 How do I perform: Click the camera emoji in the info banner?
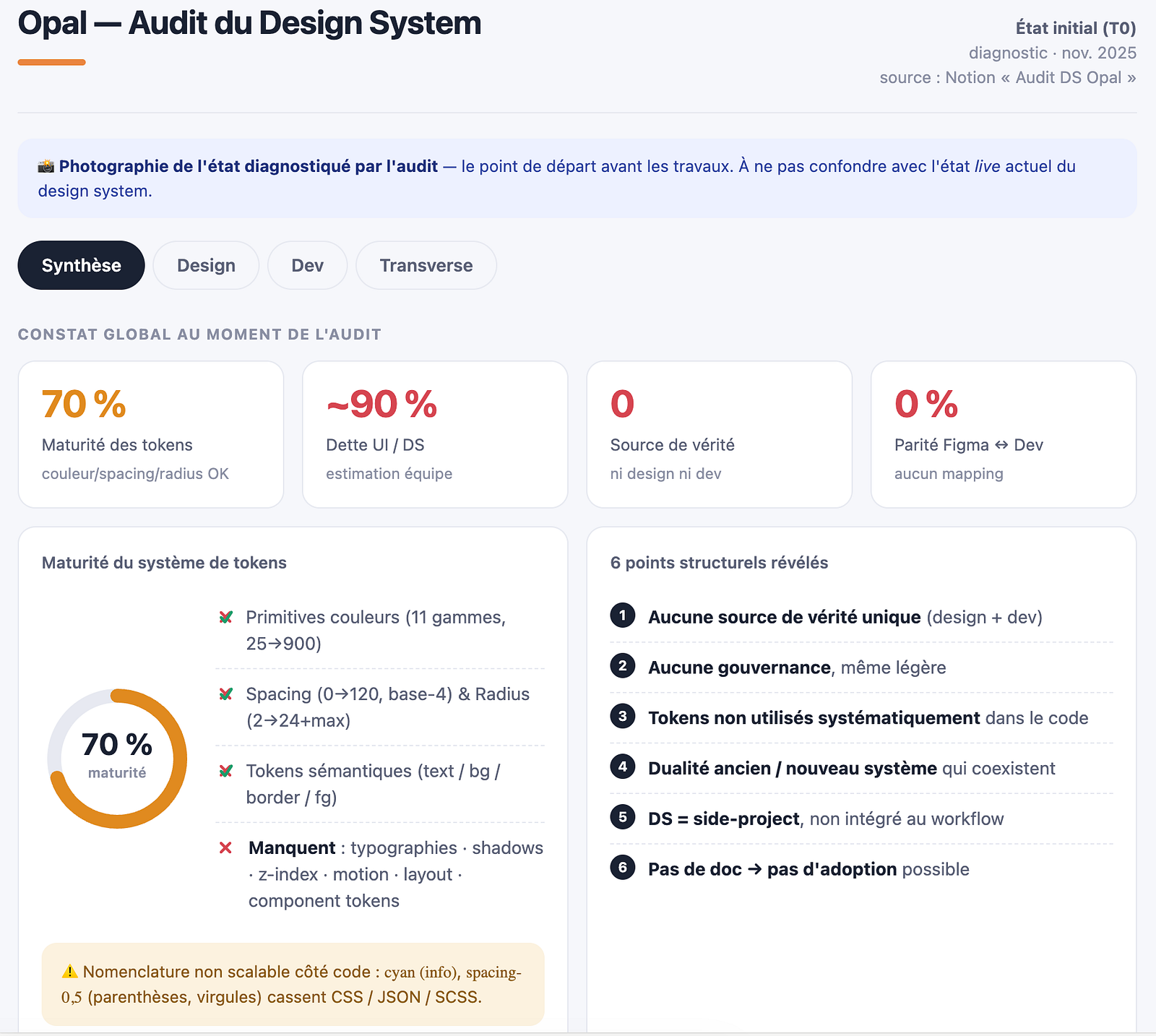pos(46,166)
